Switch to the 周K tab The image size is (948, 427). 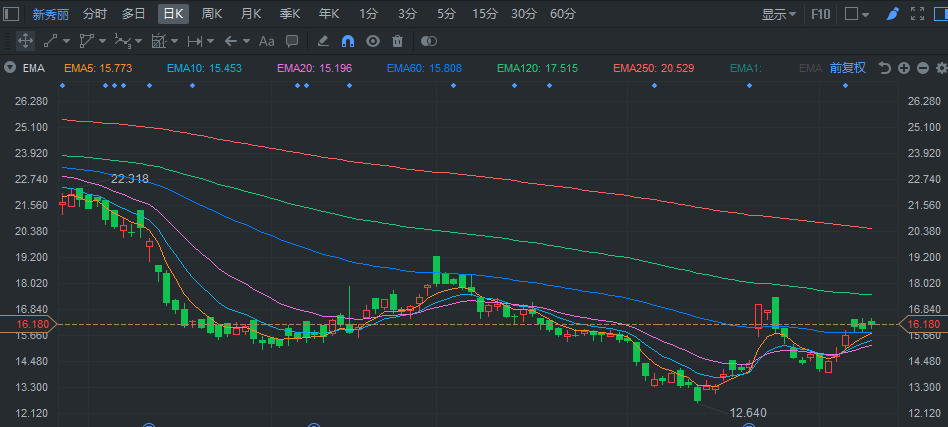212,14
